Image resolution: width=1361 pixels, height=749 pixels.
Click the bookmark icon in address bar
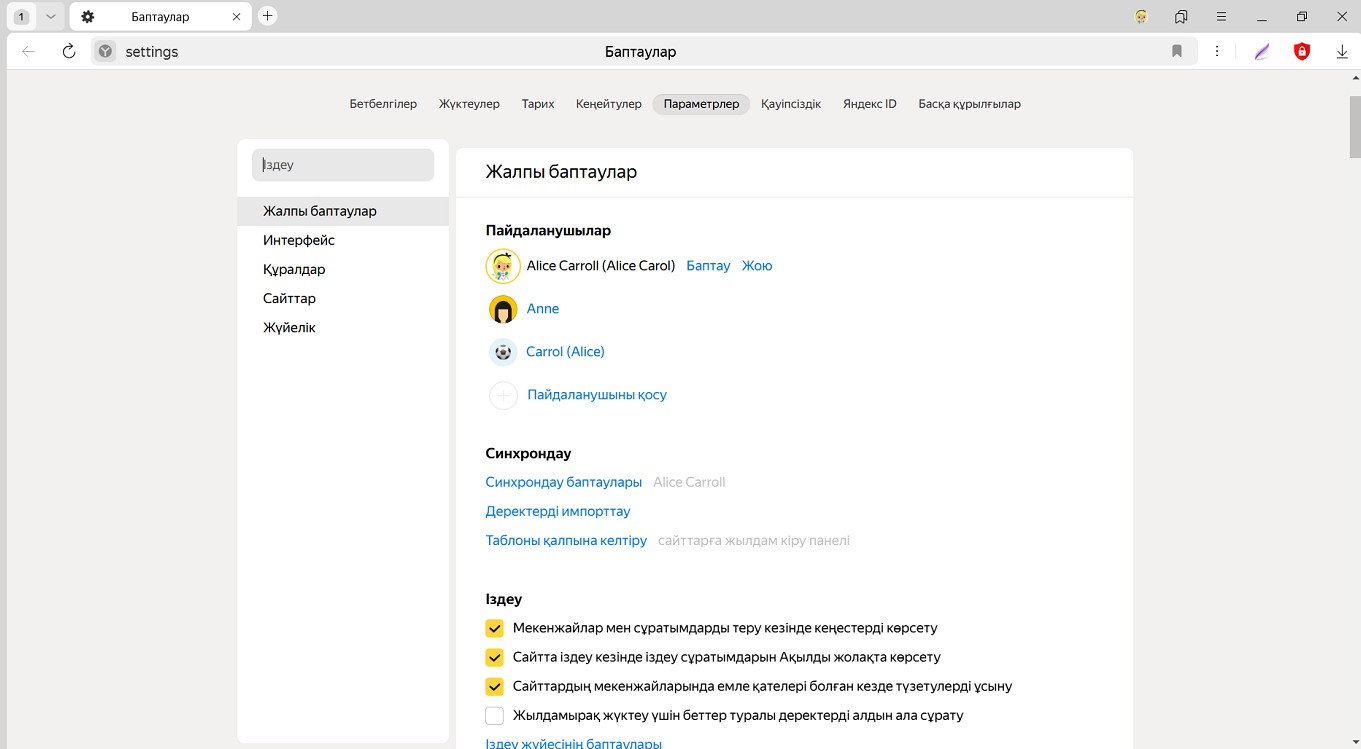pyautogui.click(x=1177, y=52)
